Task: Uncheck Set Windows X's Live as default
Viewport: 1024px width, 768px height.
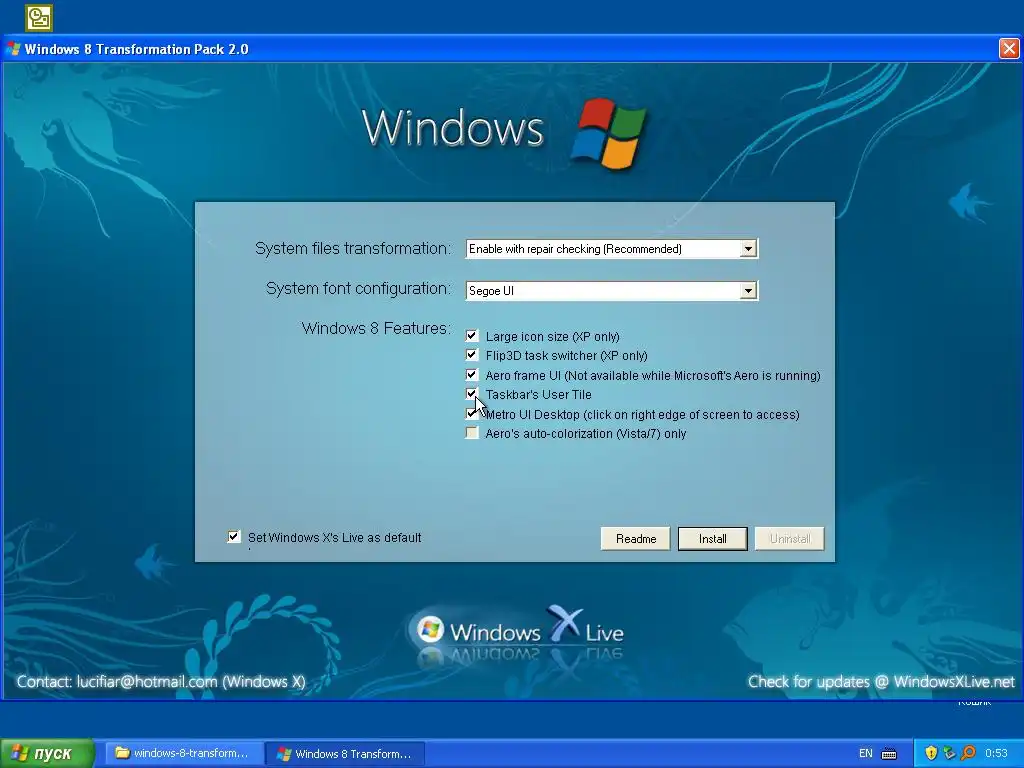Action: [234, 537]
